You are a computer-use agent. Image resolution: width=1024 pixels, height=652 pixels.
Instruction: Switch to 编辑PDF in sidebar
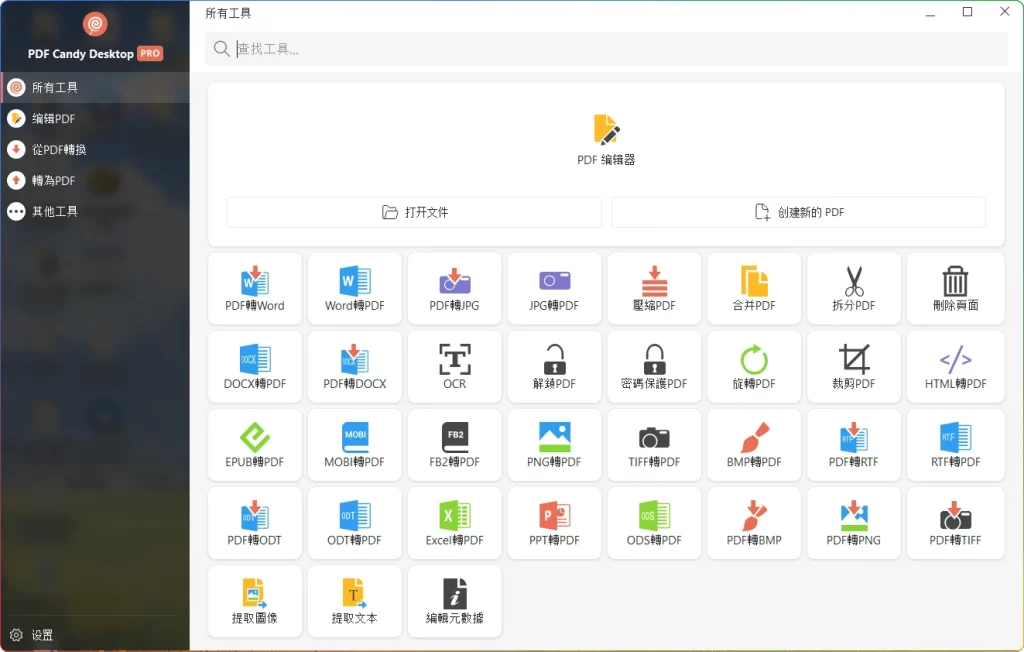coord(53,119)
